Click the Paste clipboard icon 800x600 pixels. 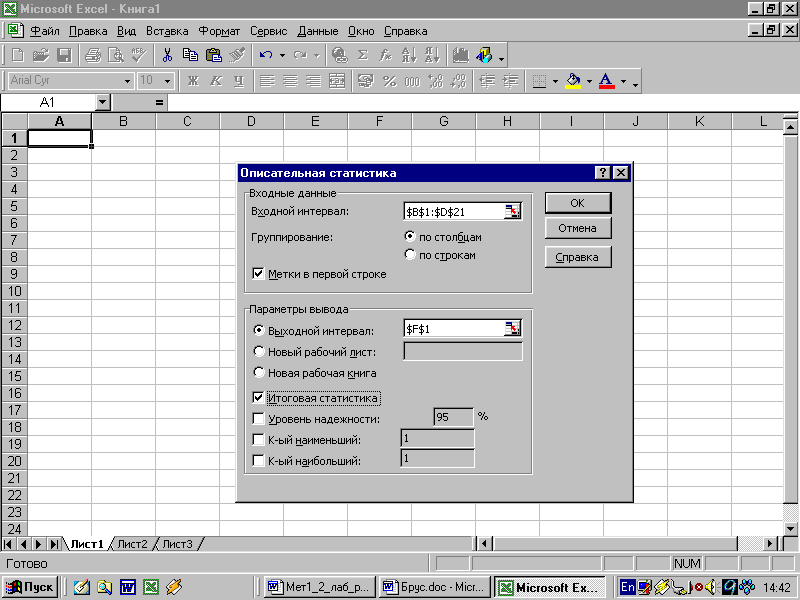point(214,55)
